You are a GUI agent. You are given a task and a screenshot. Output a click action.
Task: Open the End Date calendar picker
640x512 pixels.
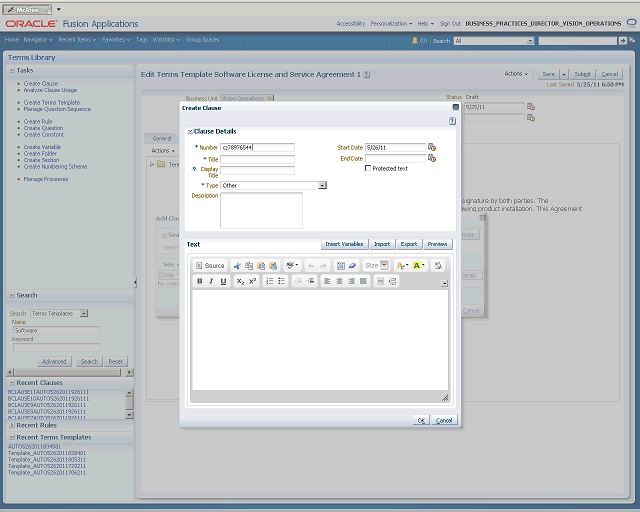432,158
